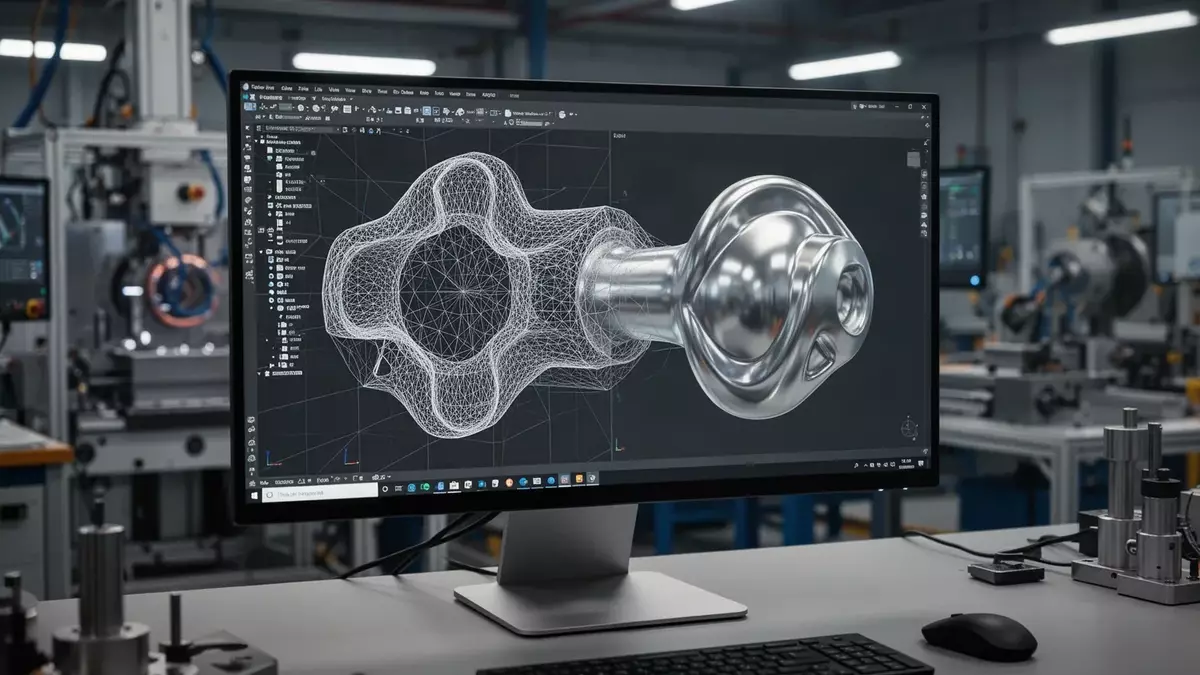Open Task View on the taskbar

pyautogui.click(x=398, y=489)
